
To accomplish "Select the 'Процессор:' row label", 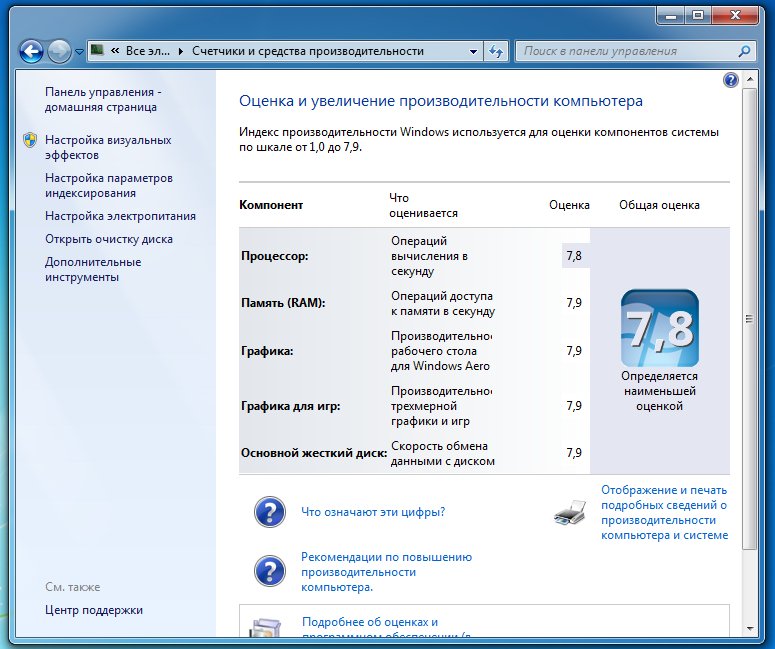I will click(274, 256).
